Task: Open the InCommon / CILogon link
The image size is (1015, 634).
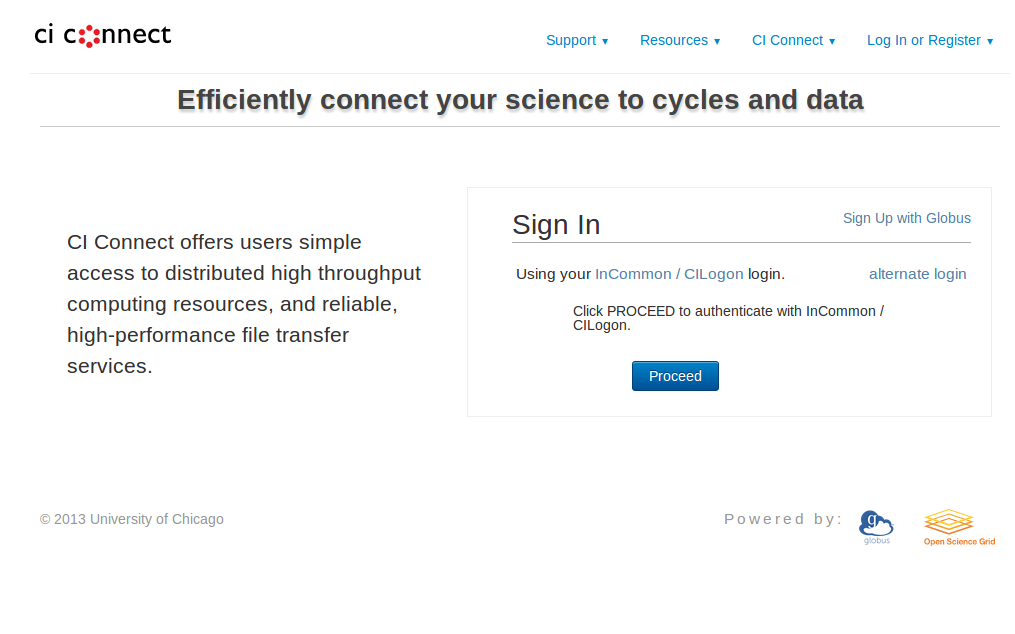Action: click(669, 274)
